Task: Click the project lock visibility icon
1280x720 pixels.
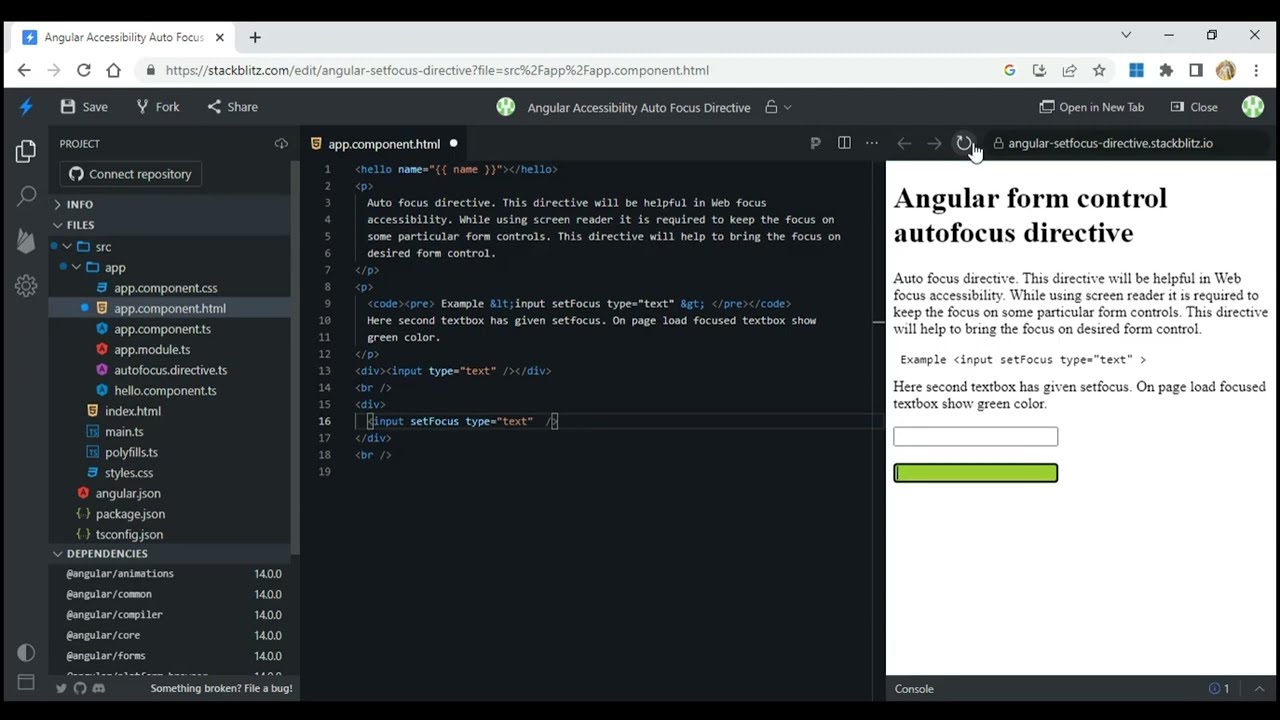Action: point(771,107)
